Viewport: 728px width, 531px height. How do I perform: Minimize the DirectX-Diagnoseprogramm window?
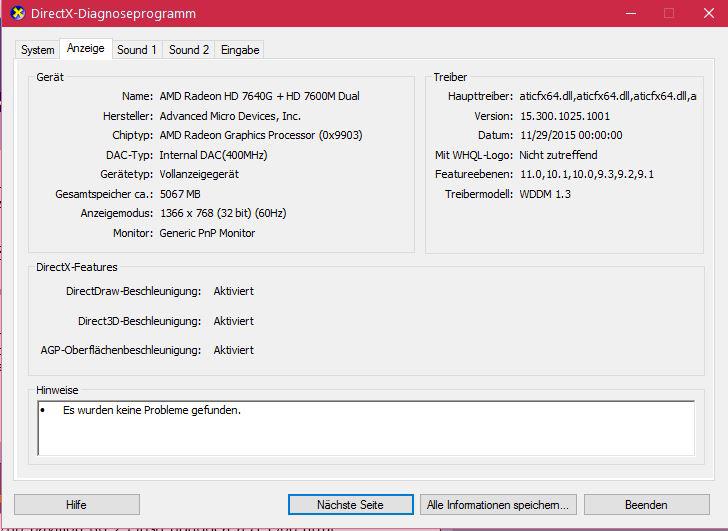pos(630,14)
